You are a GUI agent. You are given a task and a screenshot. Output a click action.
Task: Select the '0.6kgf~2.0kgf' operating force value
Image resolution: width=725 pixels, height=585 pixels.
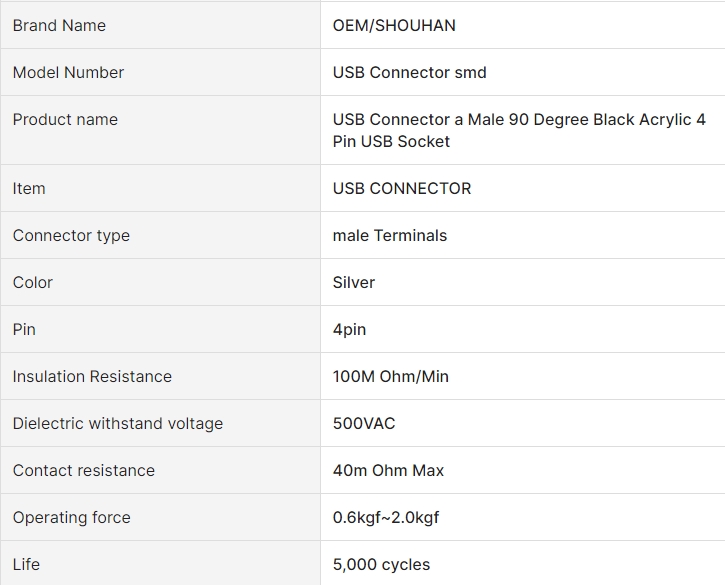[386, 517]
